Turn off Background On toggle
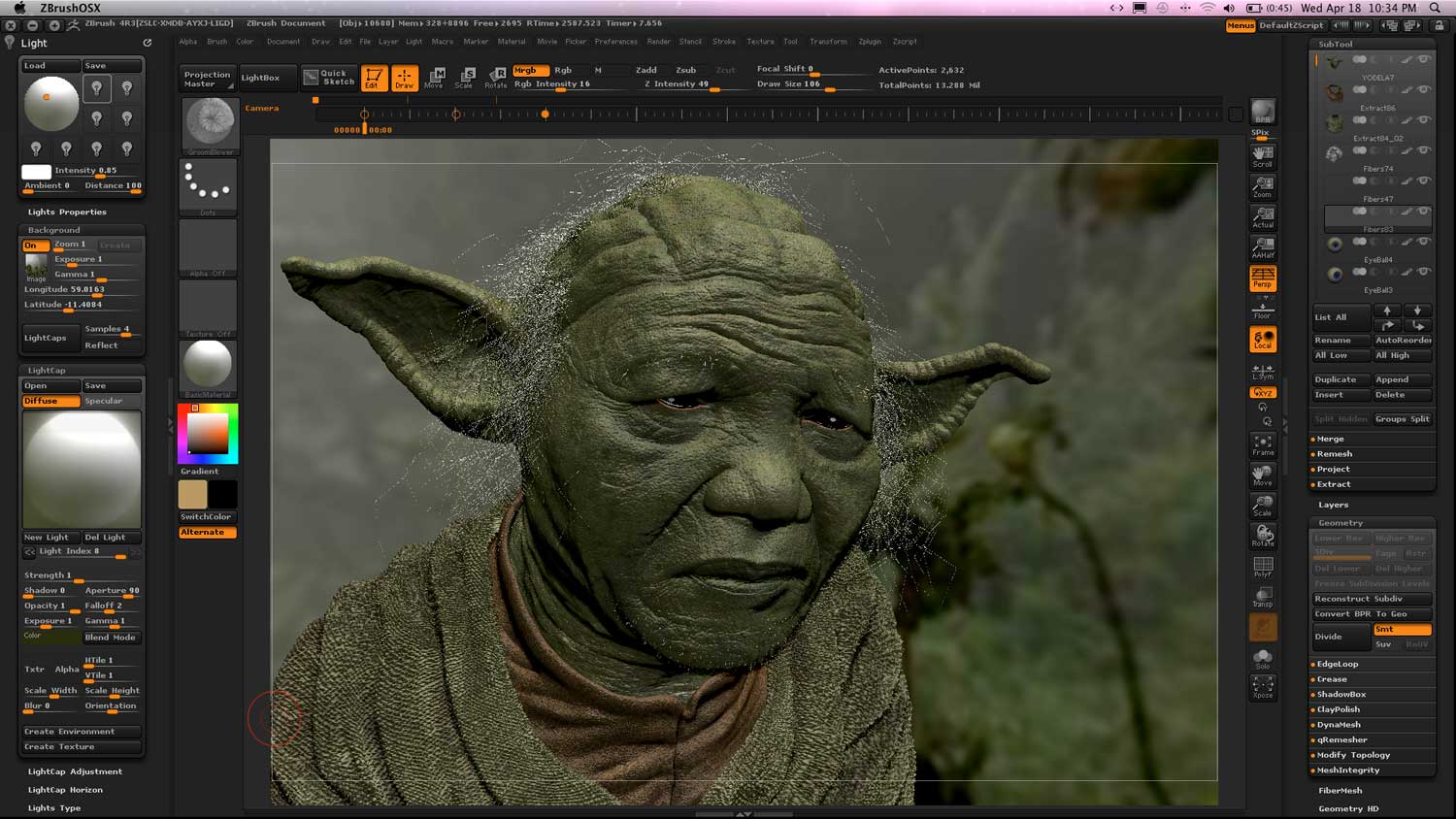The height and width of the screenshot is (819, 1456). [35, 246]
